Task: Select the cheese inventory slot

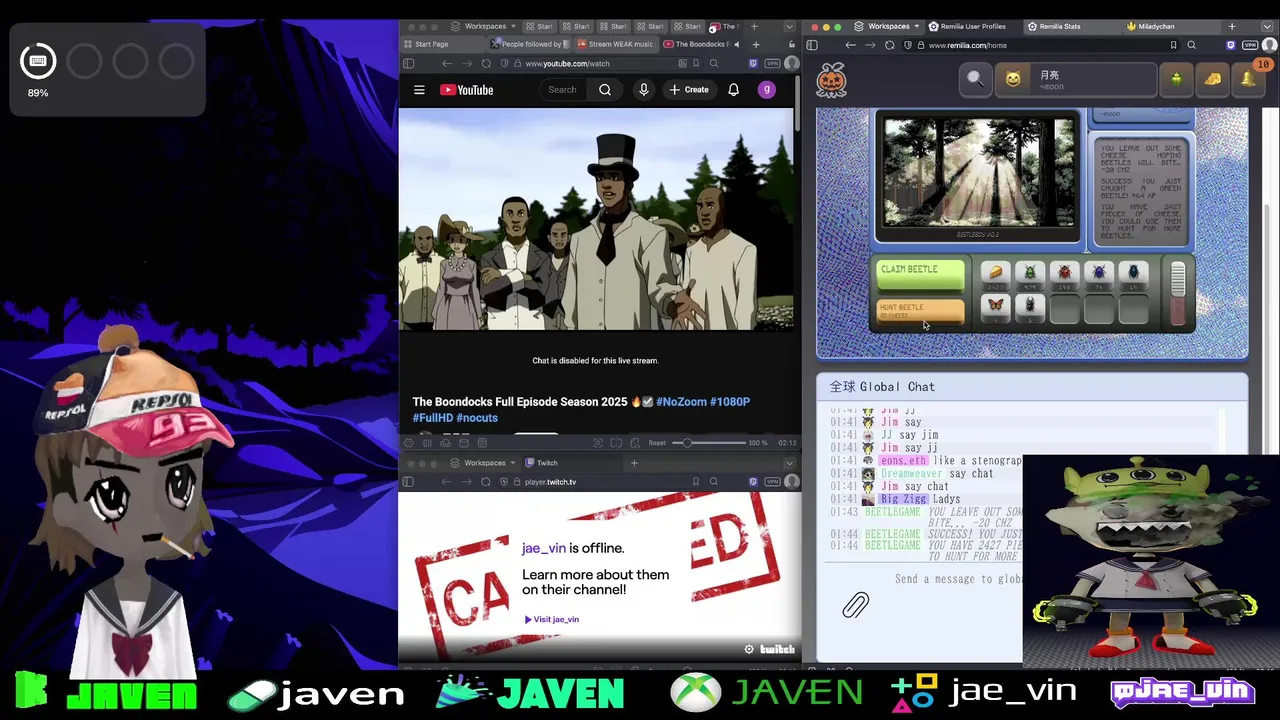Action: 995,275
